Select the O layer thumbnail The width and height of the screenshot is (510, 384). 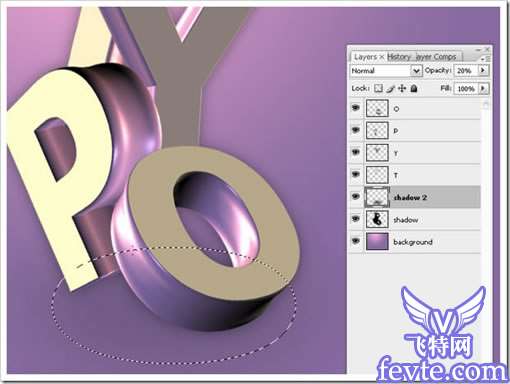pos(377,108)
